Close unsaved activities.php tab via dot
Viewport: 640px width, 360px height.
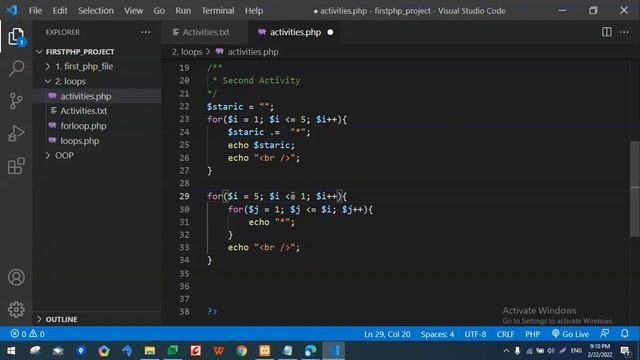[x=330, y=32]
